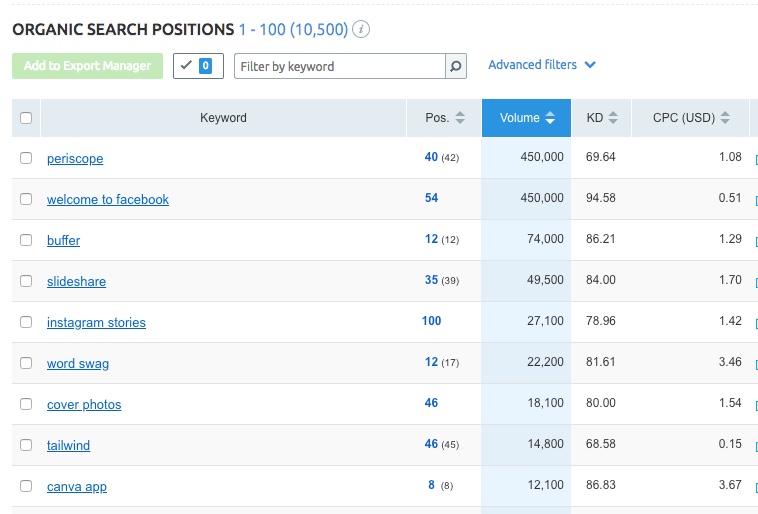
Task: Tick the slideshare row checkbox
Action: (x=26, y=281)
